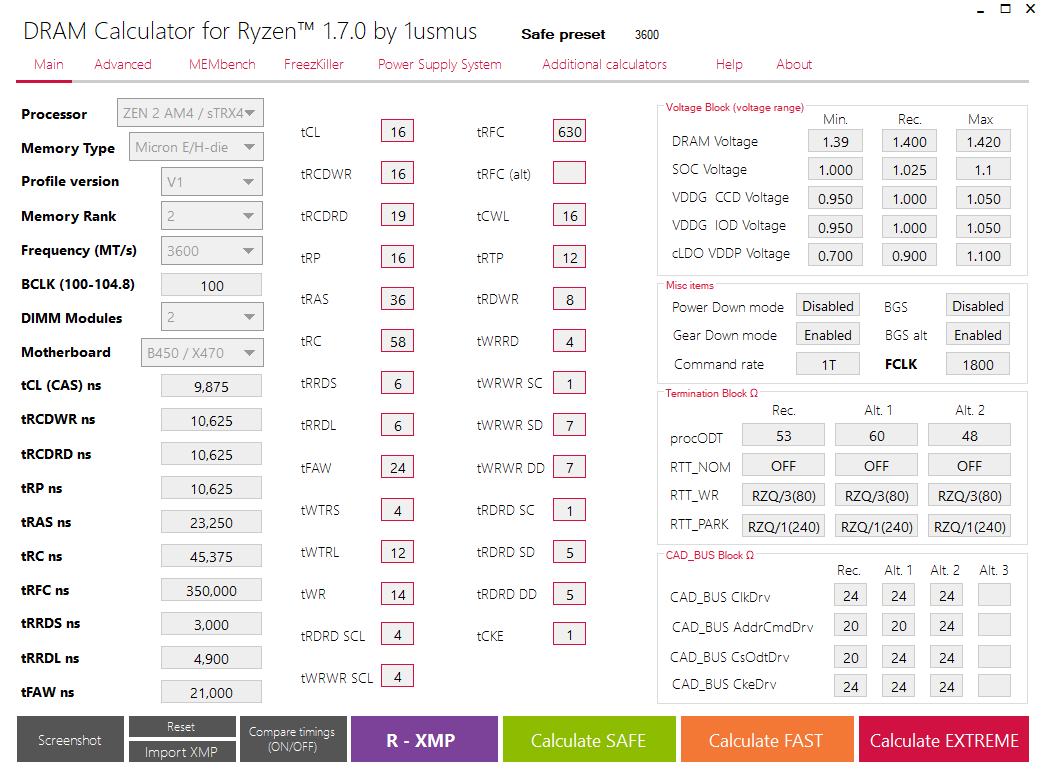Select the tRFC value 630 field
Screen dimensions: 1040x770
tap(570, 131)
